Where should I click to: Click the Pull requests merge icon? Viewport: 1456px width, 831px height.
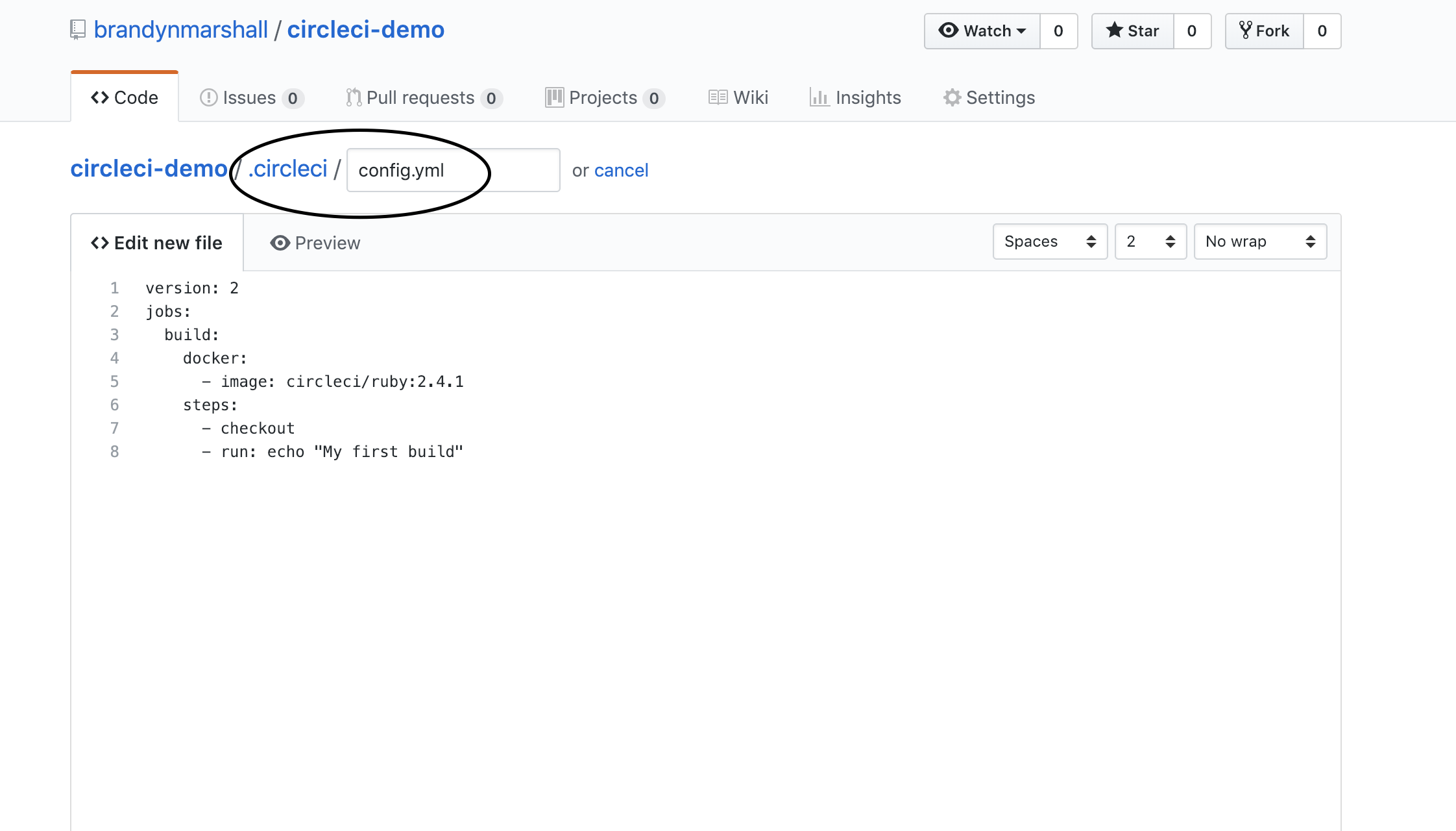(x=354, y=97)
